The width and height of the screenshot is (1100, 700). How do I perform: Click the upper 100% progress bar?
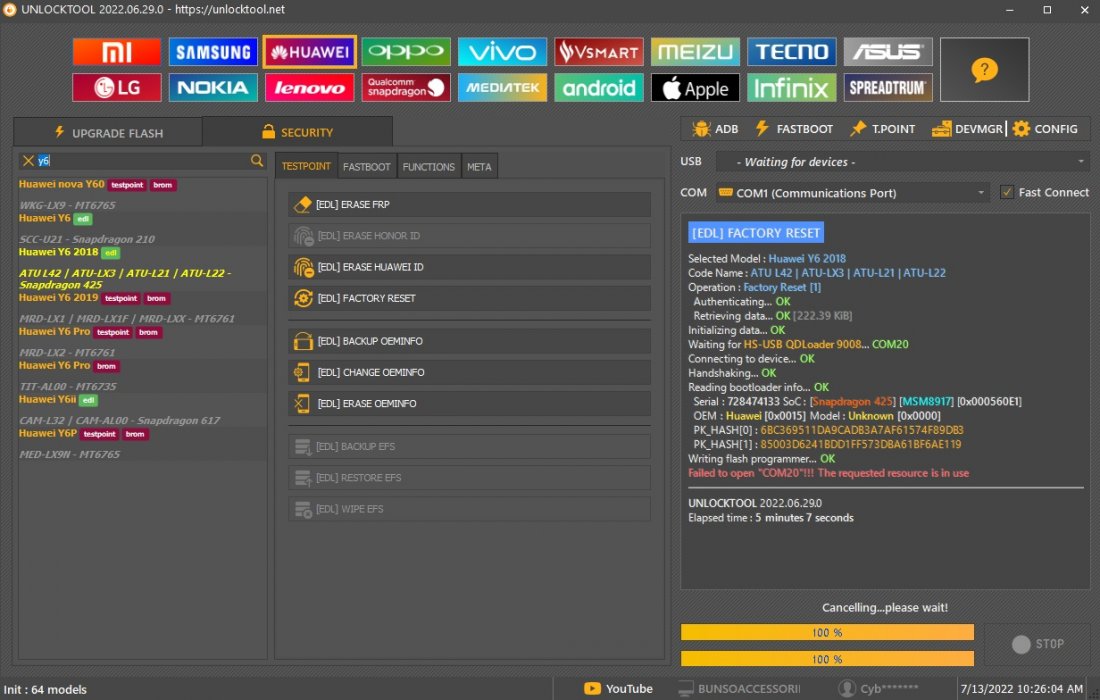[827, 633]
